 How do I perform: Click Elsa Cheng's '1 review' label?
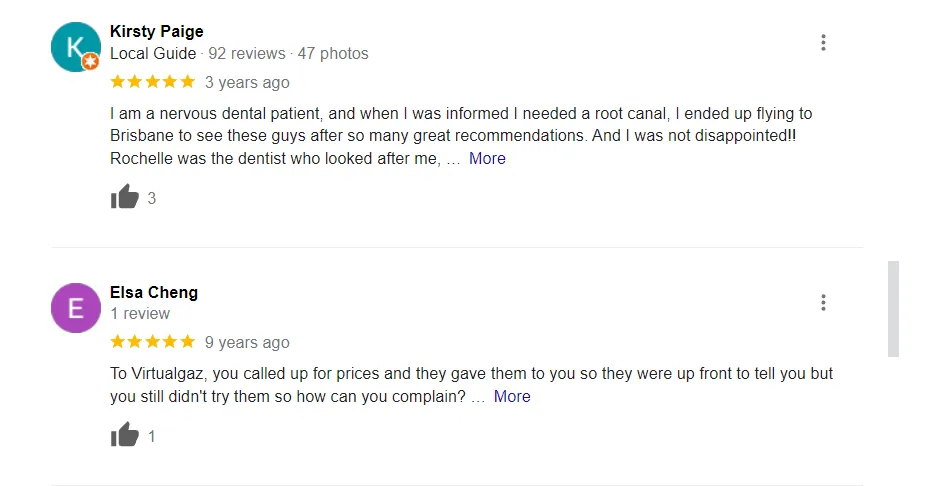140,314
